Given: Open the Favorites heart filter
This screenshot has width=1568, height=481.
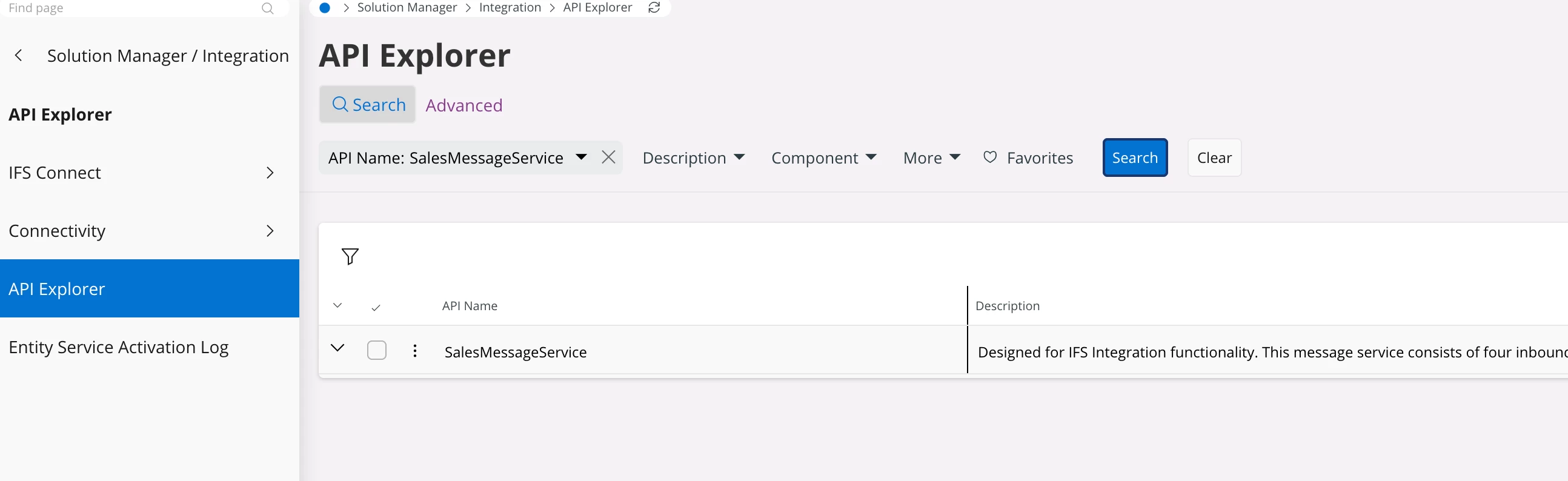Looking at the screenshot, I should pyautogui.click(x=1028, y=158).
